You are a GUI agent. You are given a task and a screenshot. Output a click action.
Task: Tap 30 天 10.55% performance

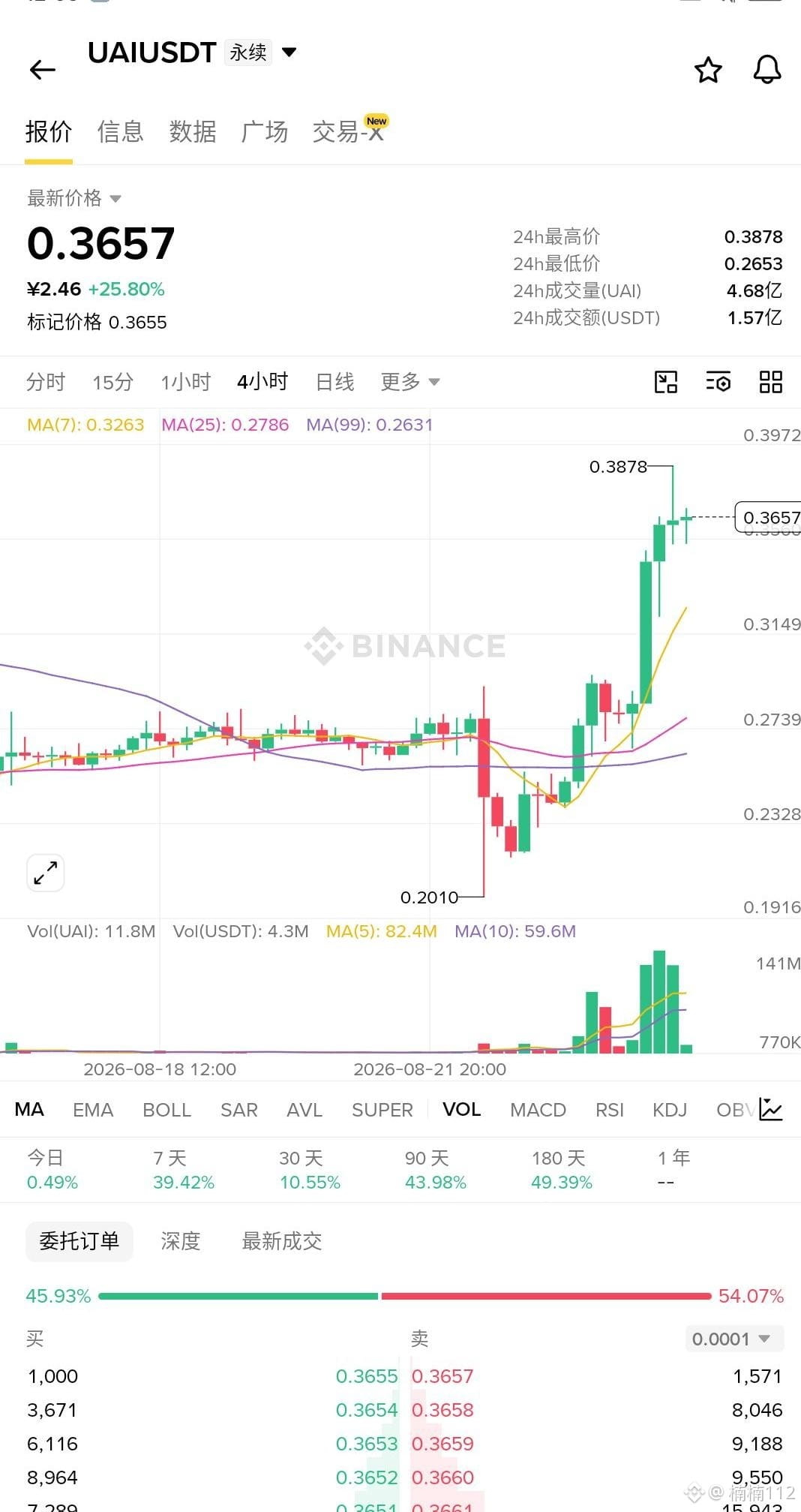[310, 1170]
